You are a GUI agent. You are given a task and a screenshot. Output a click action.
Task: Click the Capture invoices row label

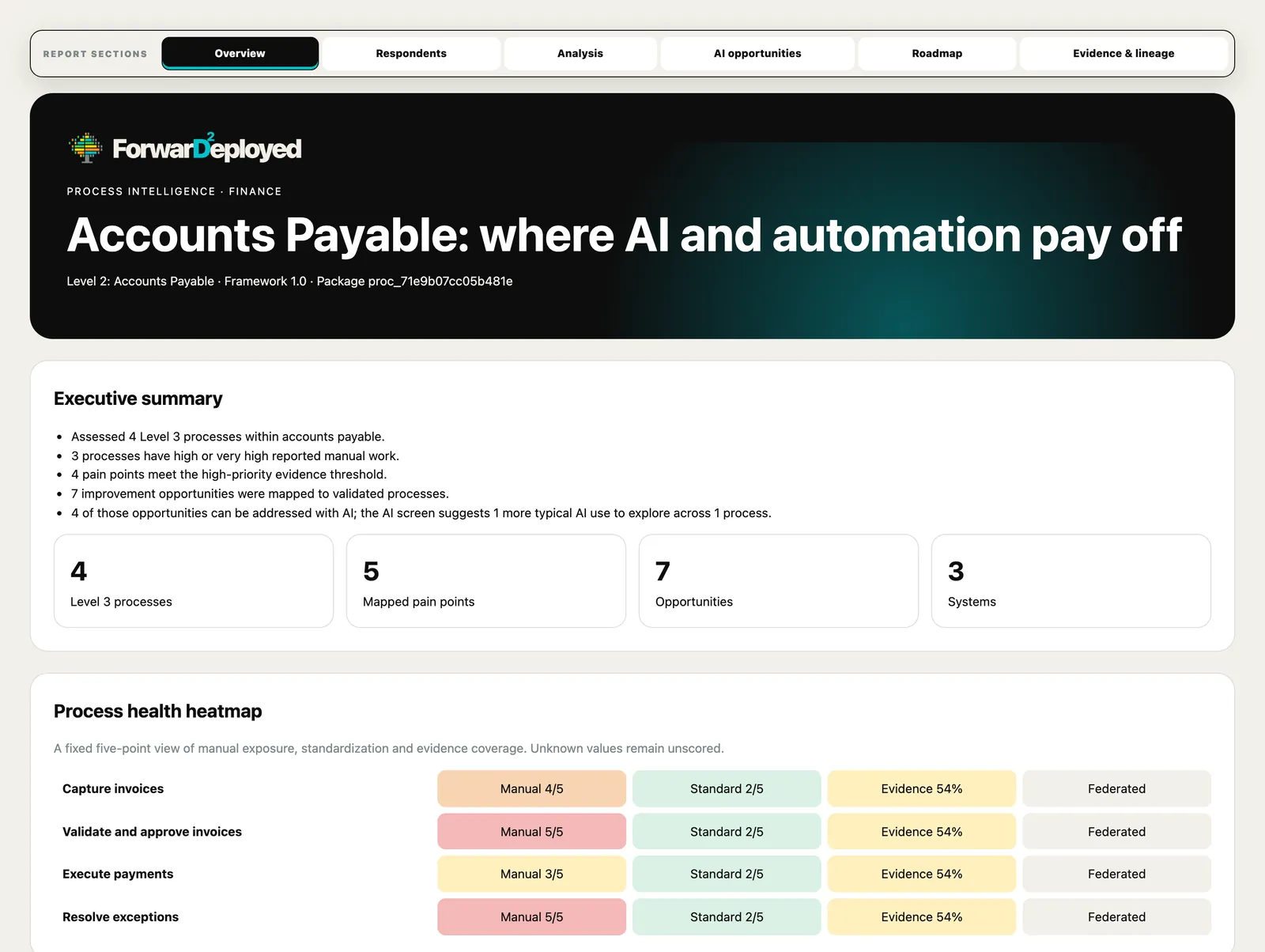pyautogui.click(x=113, y=789)
